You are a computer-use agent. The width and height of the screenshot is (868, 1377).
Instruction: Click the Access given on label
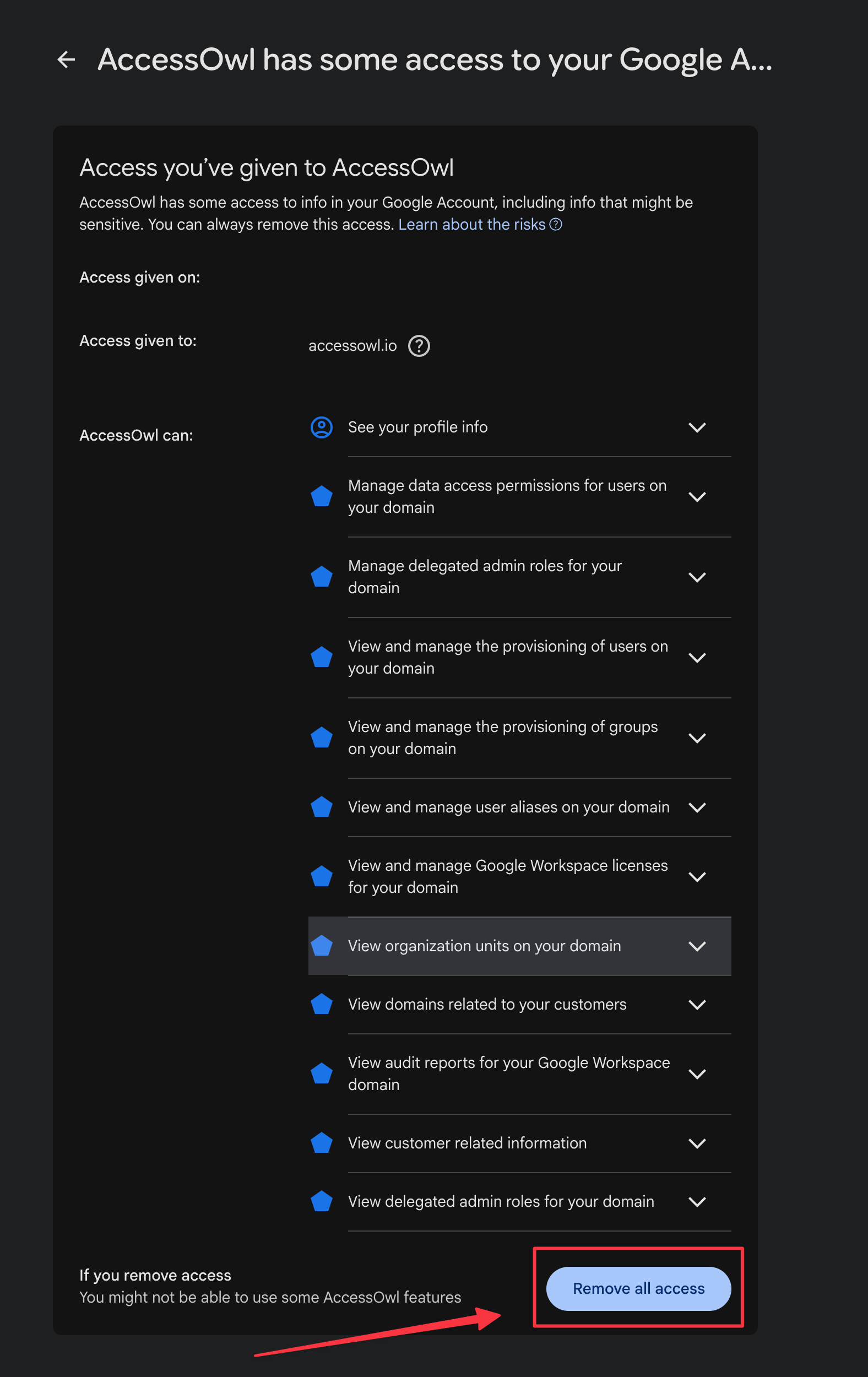pos(139,278)
